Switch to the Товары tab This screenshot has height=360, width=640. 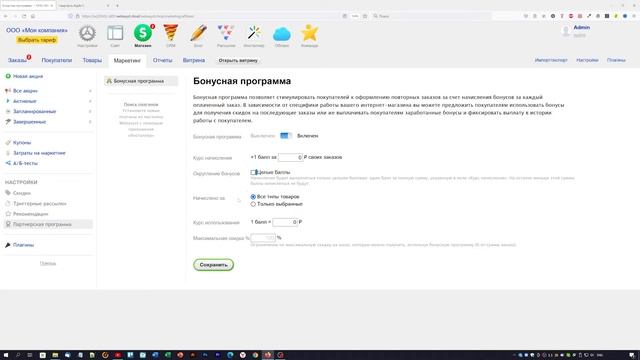[x=92, y=60]
